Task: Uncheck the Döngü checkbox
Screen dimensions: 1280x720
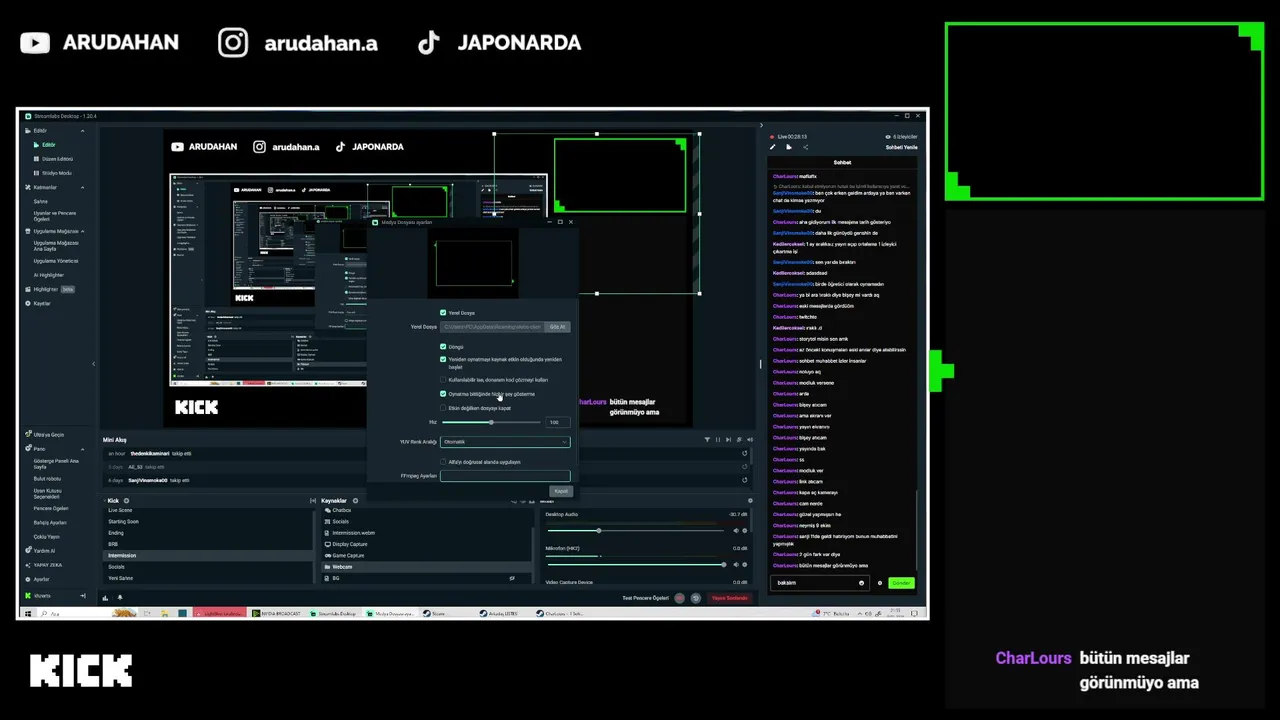Action: point(443,347)
